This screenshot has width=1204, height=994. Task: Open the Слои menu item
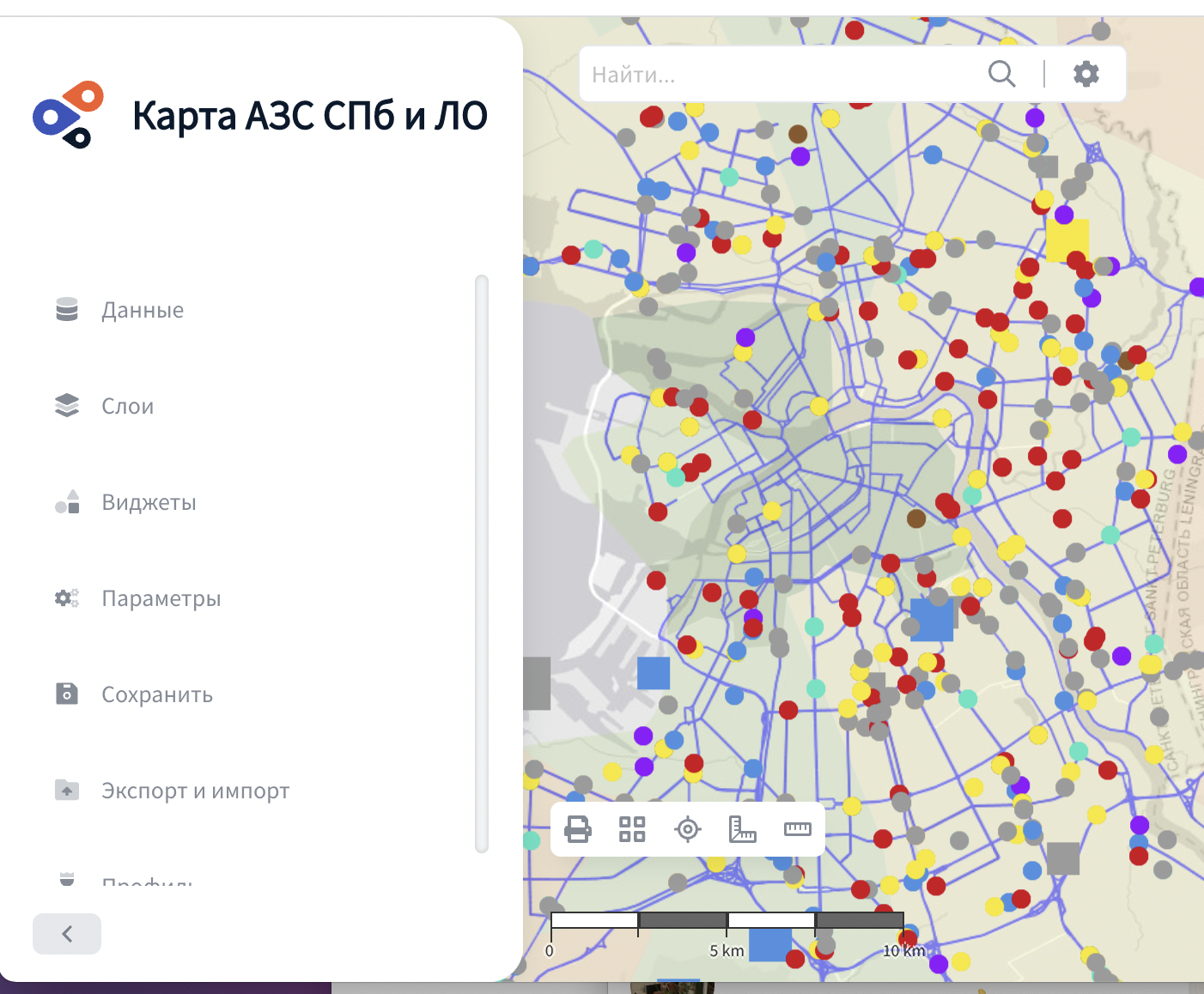click(128, 406)
